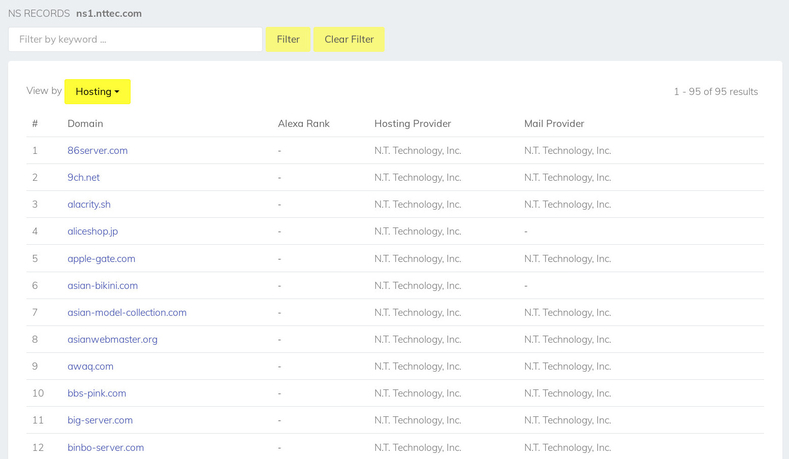The width and height of the screenshot is (789, 459).
Task: Open the bbs-pink.com domain link
Action: pos(97,393)
